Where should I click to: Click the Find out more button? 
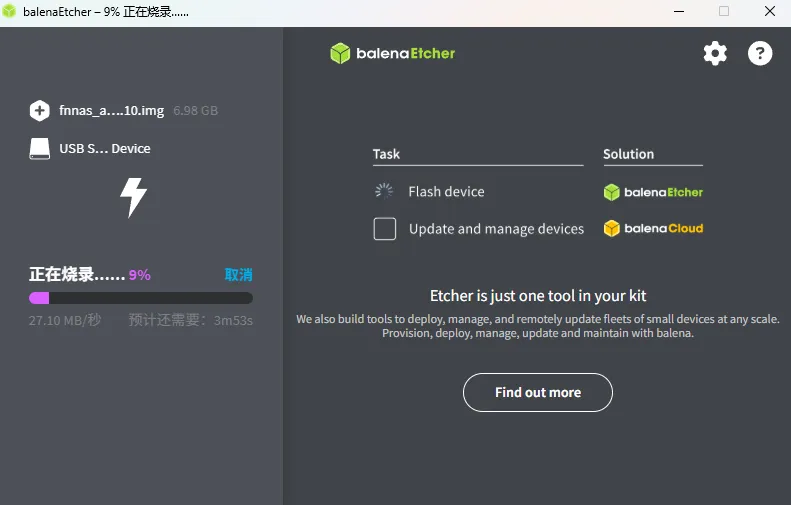click(x=538, y=392)
